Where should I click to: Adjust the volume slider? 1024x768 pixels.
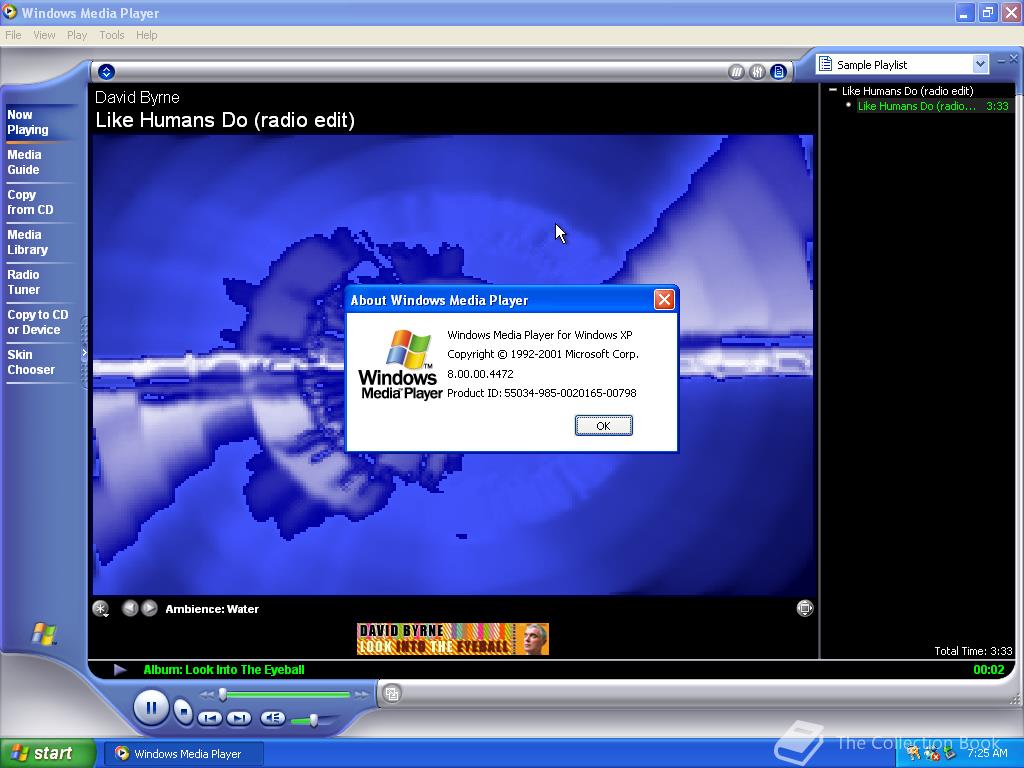313,720
